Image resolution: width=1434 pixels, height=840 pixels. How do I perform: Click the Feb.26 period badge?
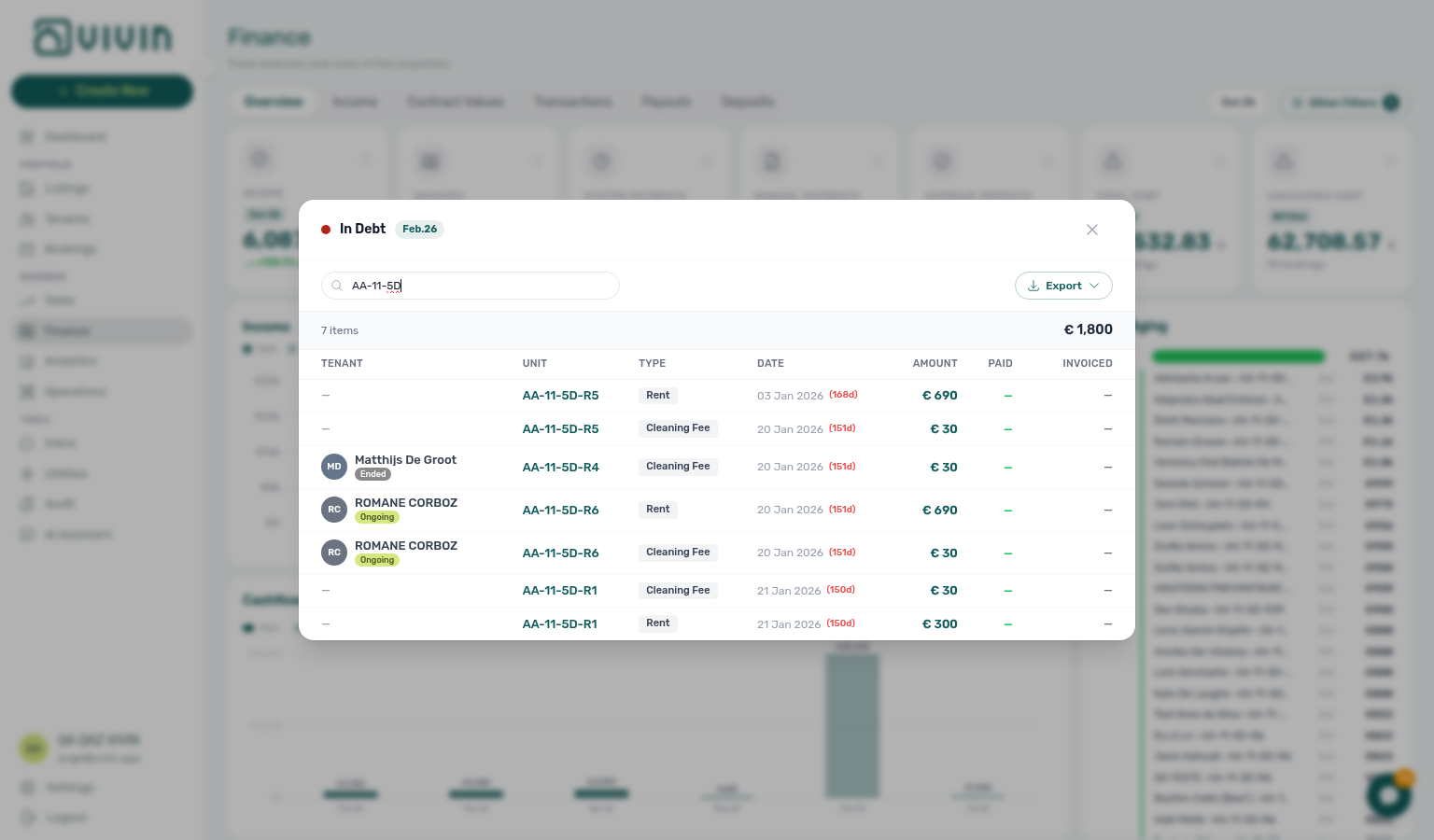419,229
